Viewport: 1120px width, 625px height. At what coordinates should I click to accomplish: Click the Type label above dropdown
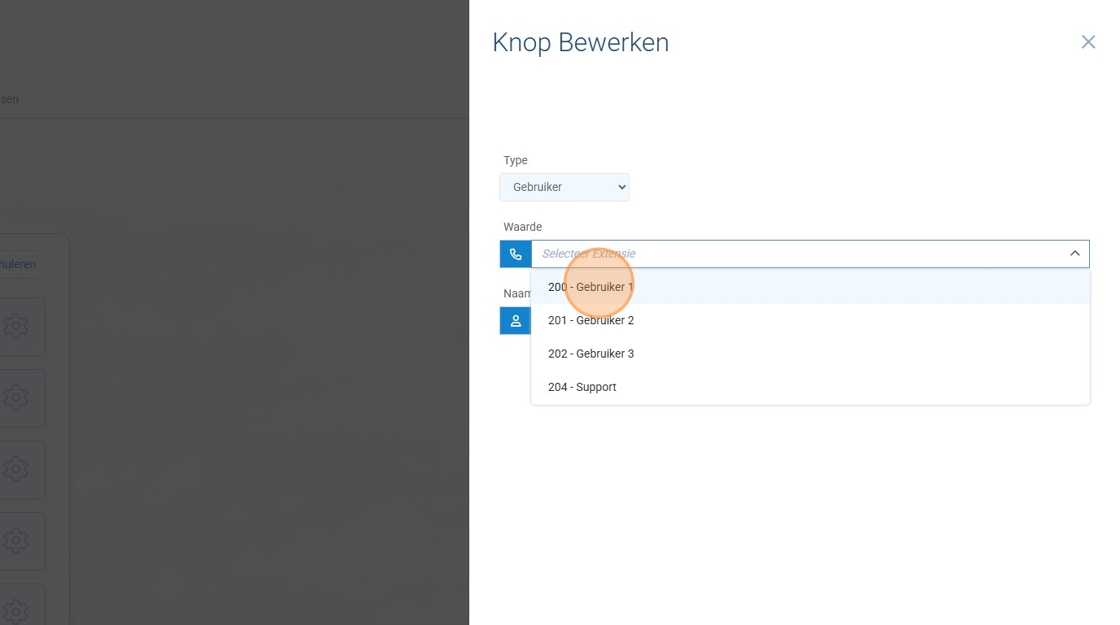tap(515, 160)
